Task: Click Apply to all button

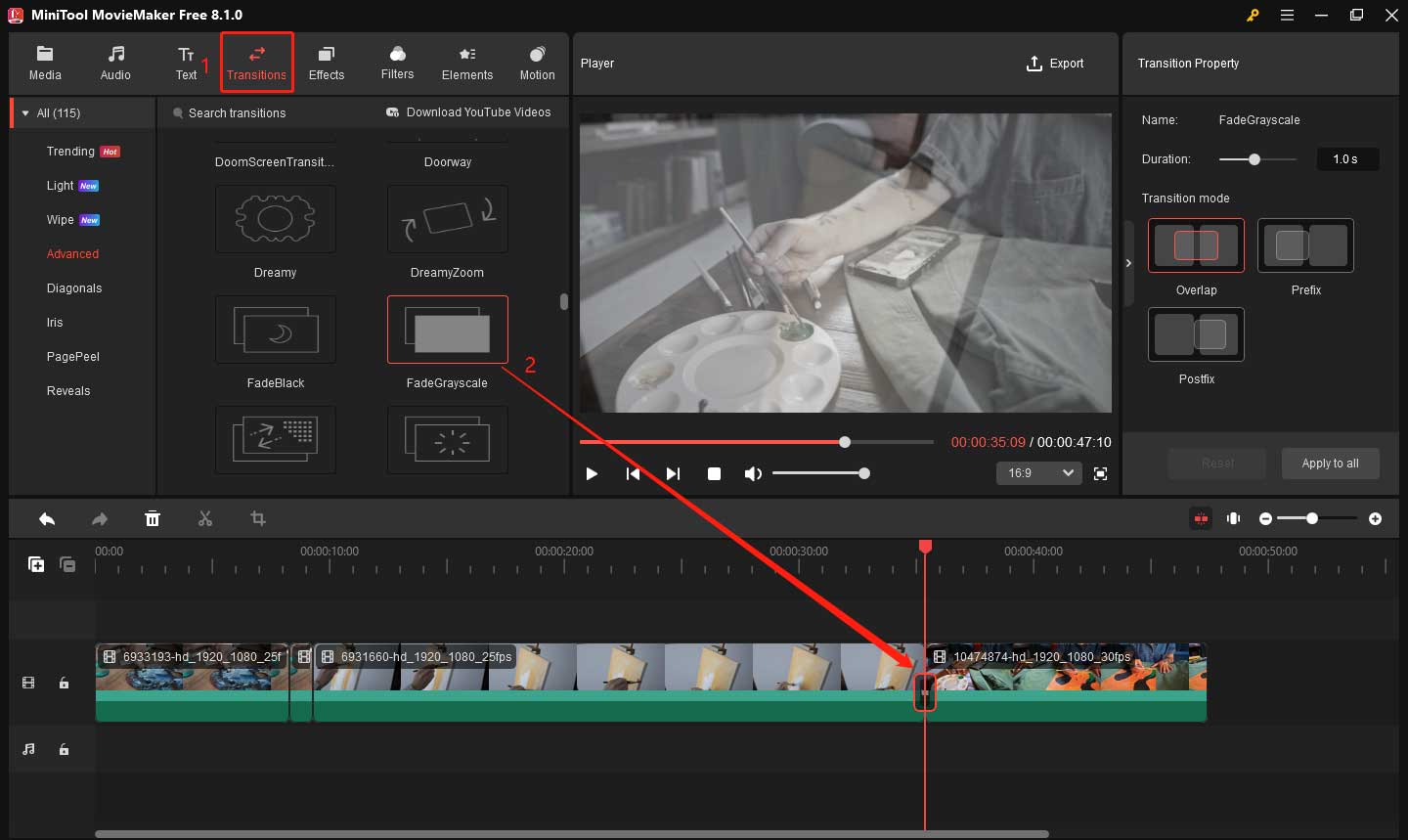Action: (1330, 464)
